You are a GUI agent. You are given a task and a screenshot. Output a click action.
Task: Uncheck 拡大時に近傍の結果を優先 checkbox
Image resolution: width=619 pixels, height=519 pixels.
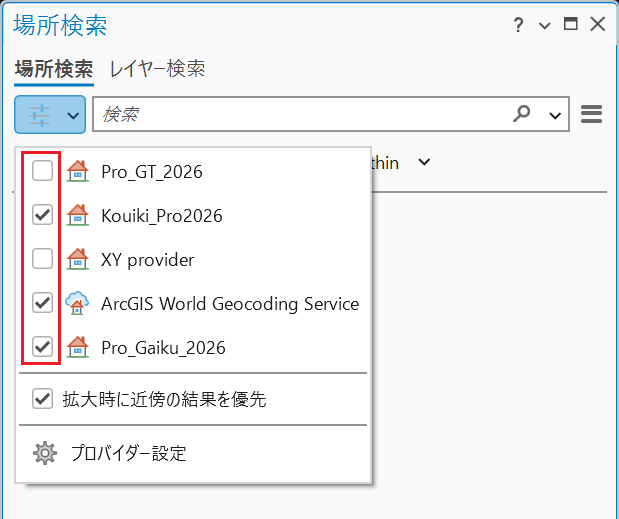coord(42,399)
